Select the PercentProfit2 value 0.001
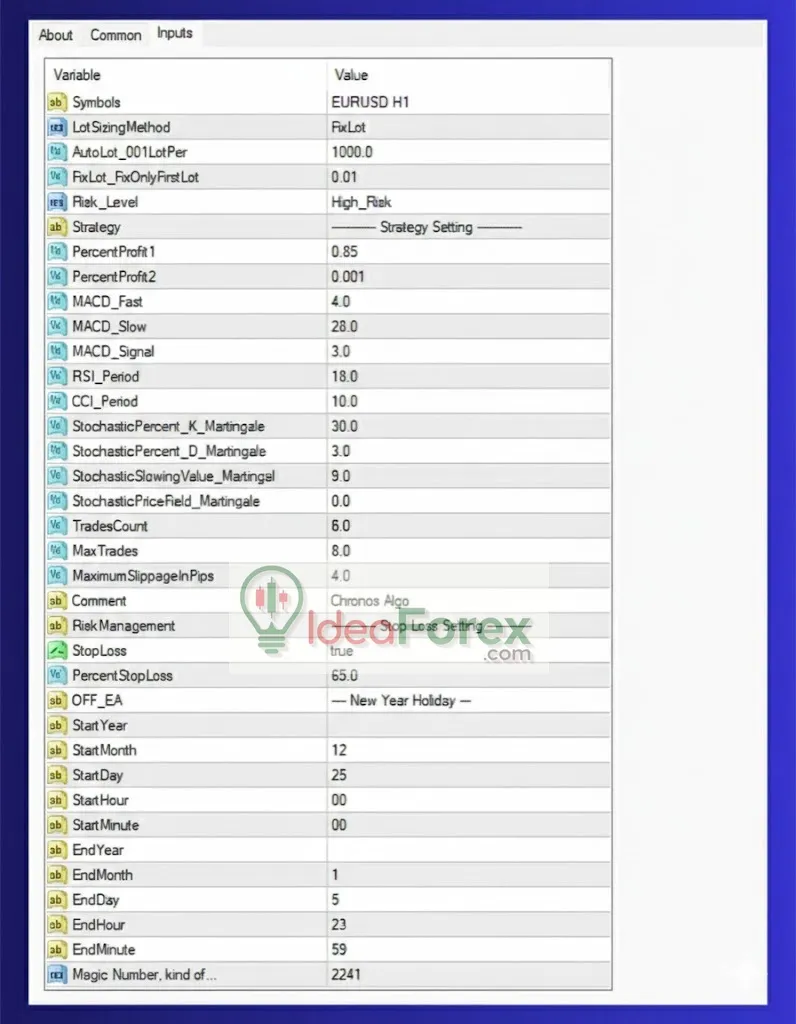 [347, 277]
